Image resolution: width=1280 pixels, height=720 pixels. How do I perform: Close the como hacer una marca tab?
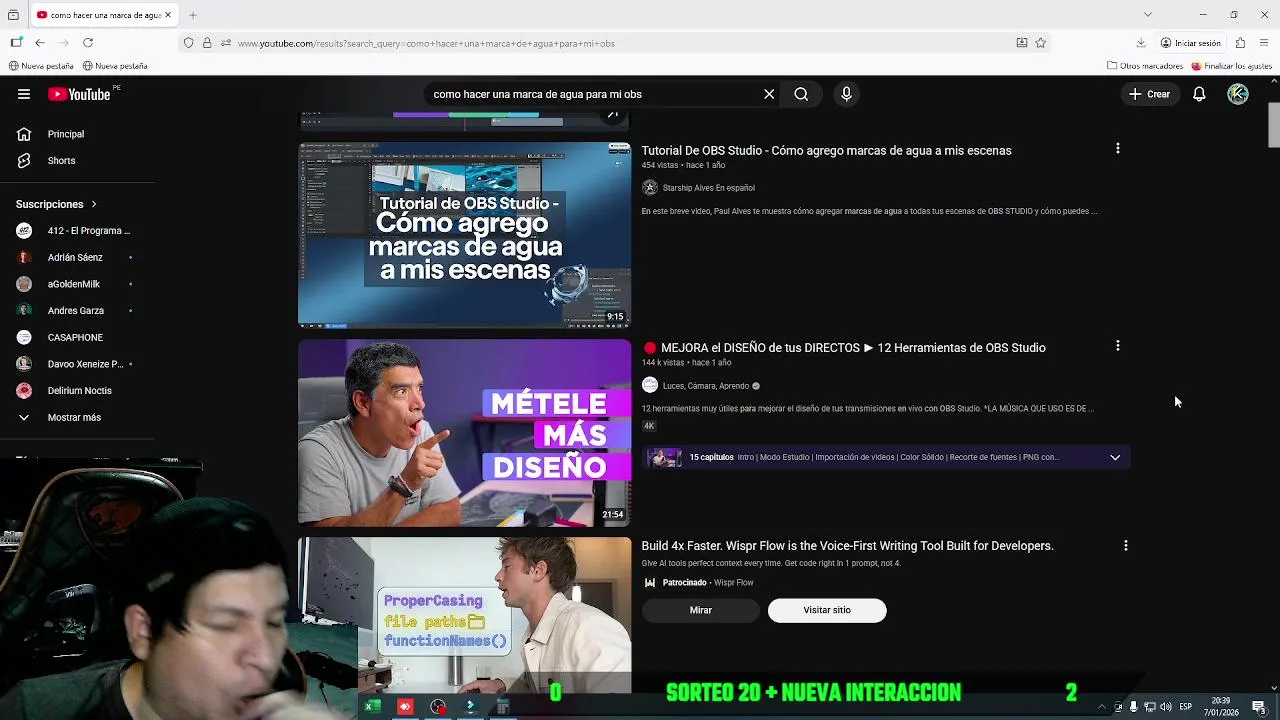168,15
